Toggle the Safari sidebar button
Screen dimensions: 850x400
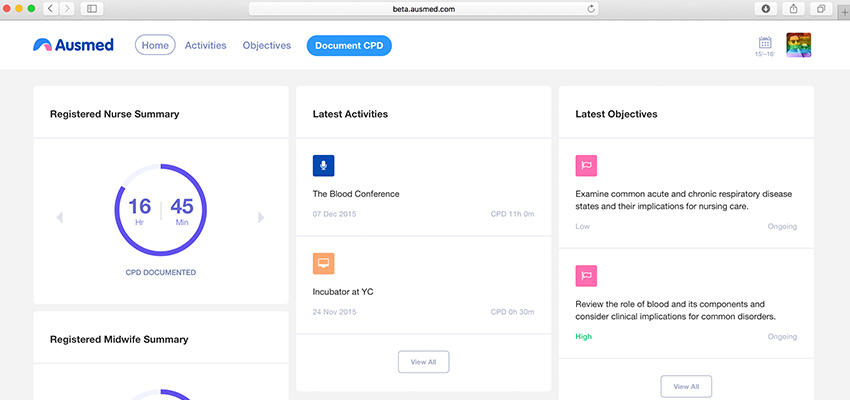[92, 9]
